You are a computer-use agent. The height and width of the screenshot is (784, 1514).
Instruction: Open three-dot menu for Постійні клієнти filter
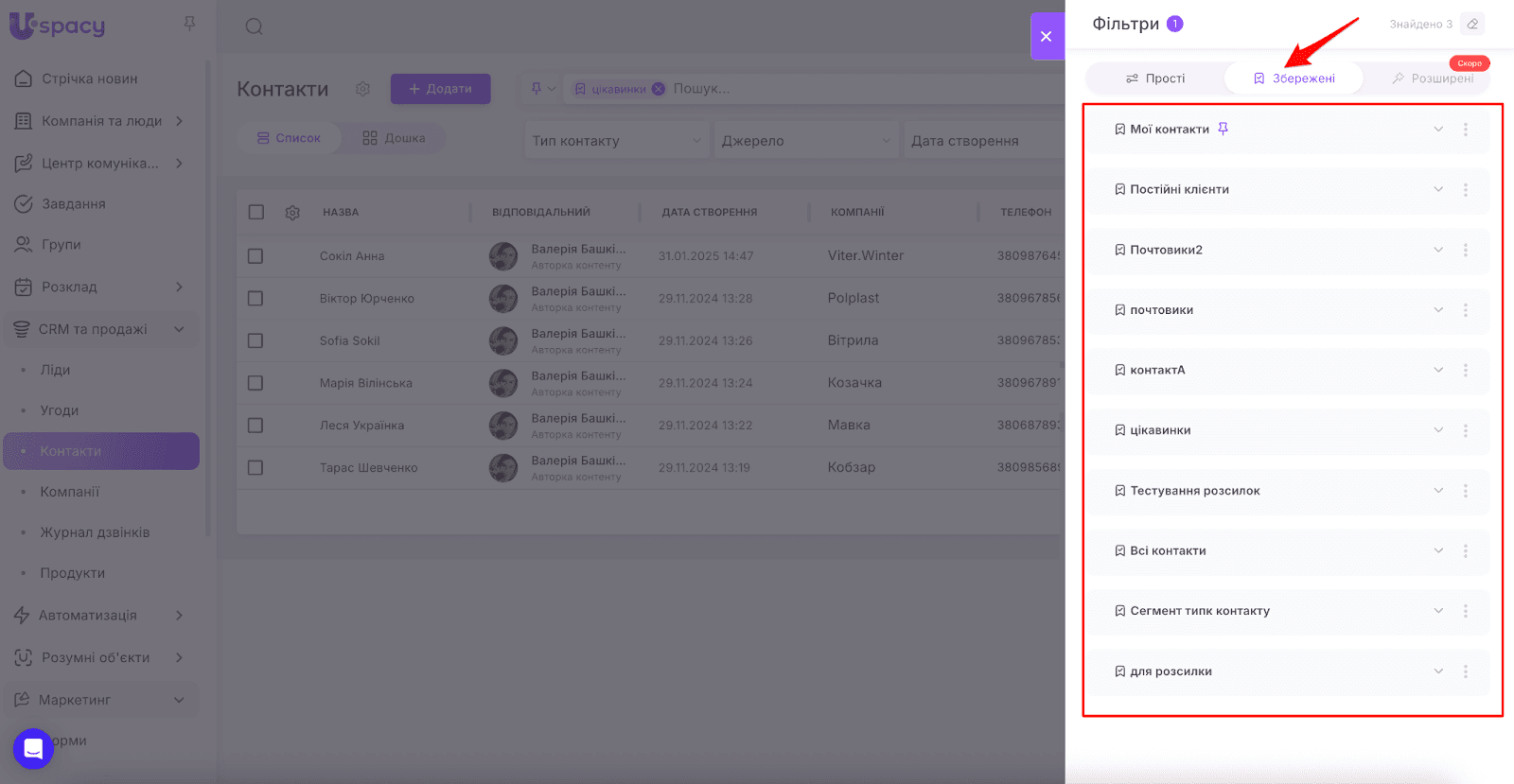(x=1465, y=190)
